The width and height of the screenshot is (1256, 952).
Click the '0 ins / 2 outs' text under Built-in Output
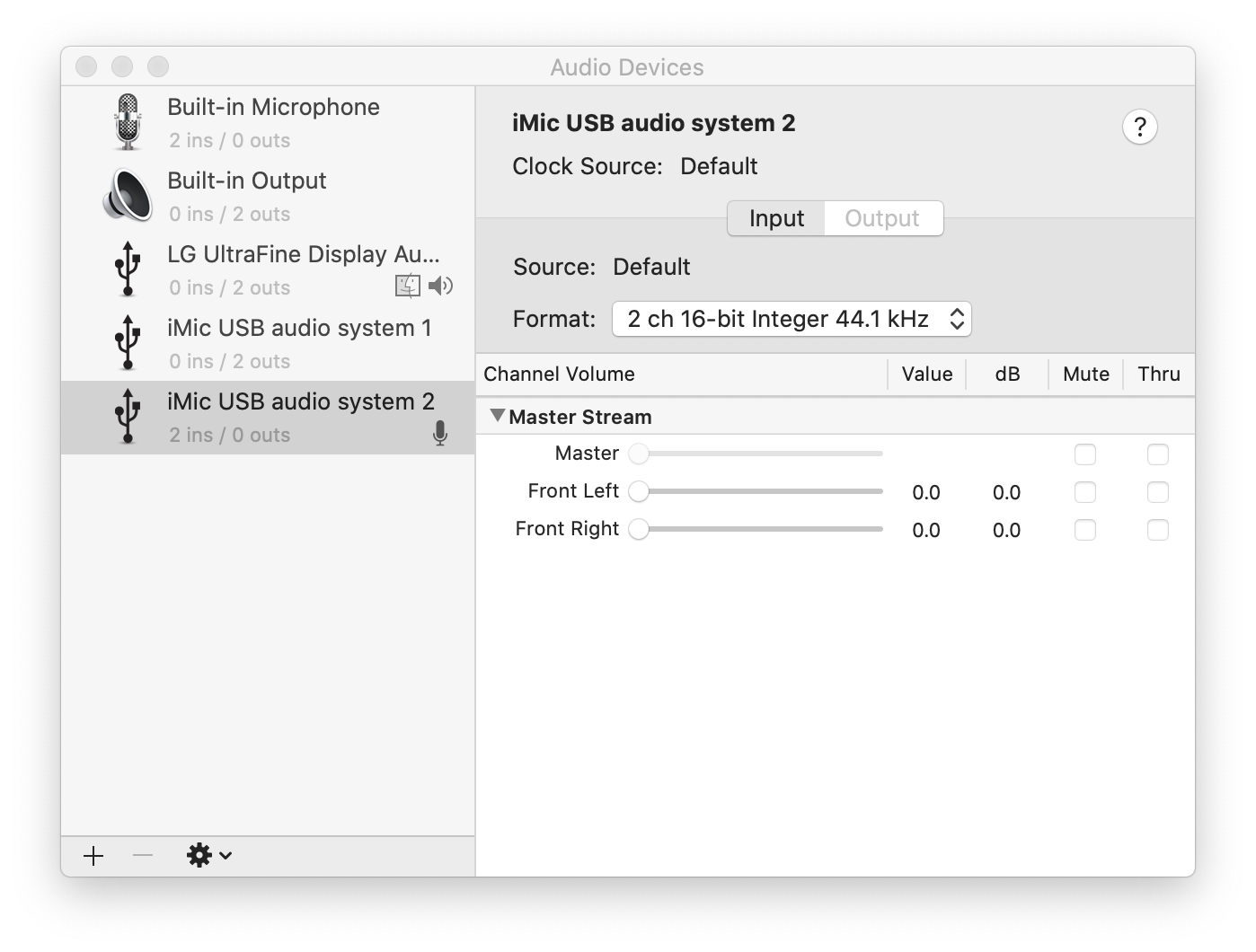coord(230,214)
